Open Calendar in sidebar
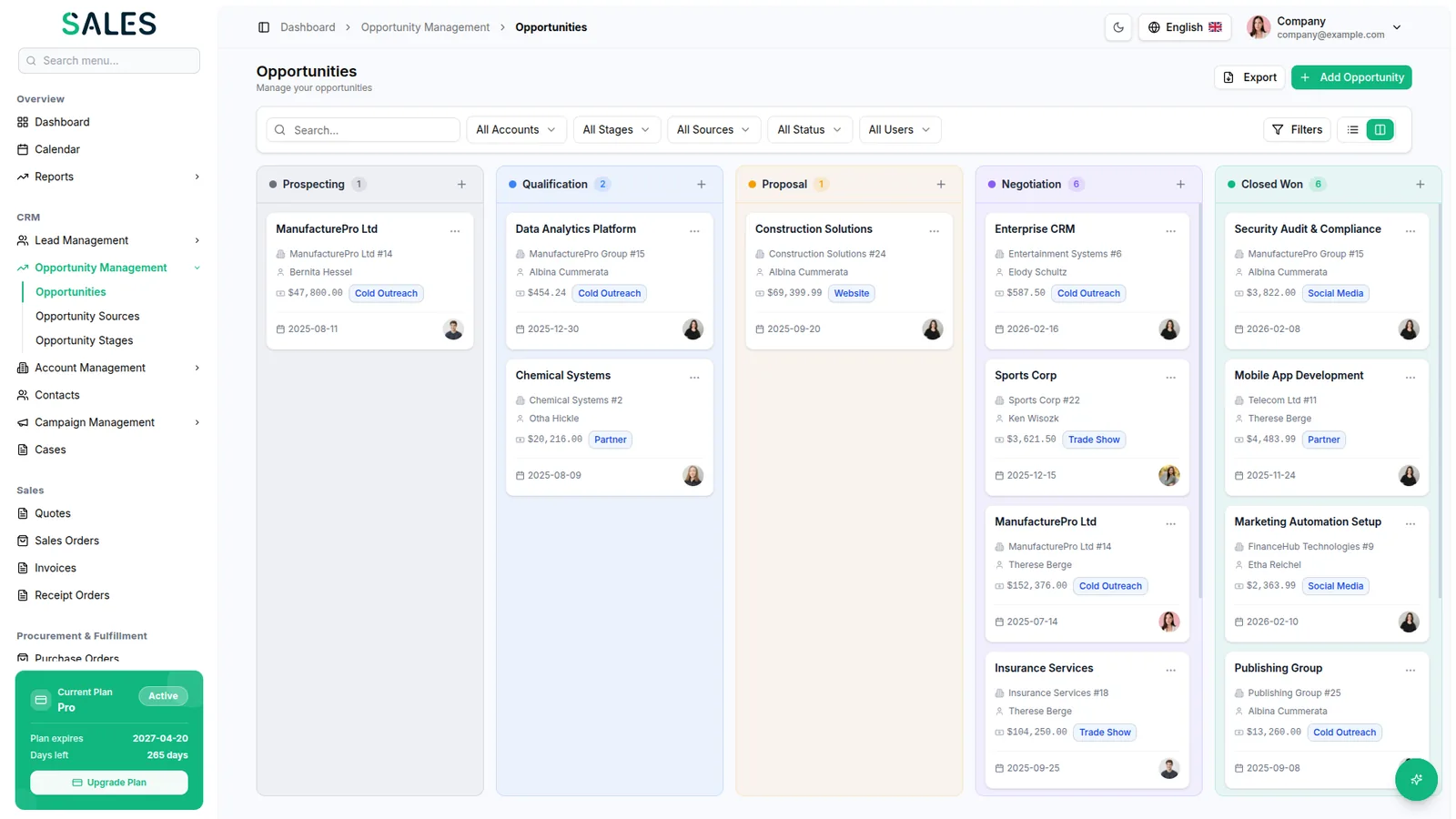This screenshot has width=1456, height=819. tap(108, 149)
